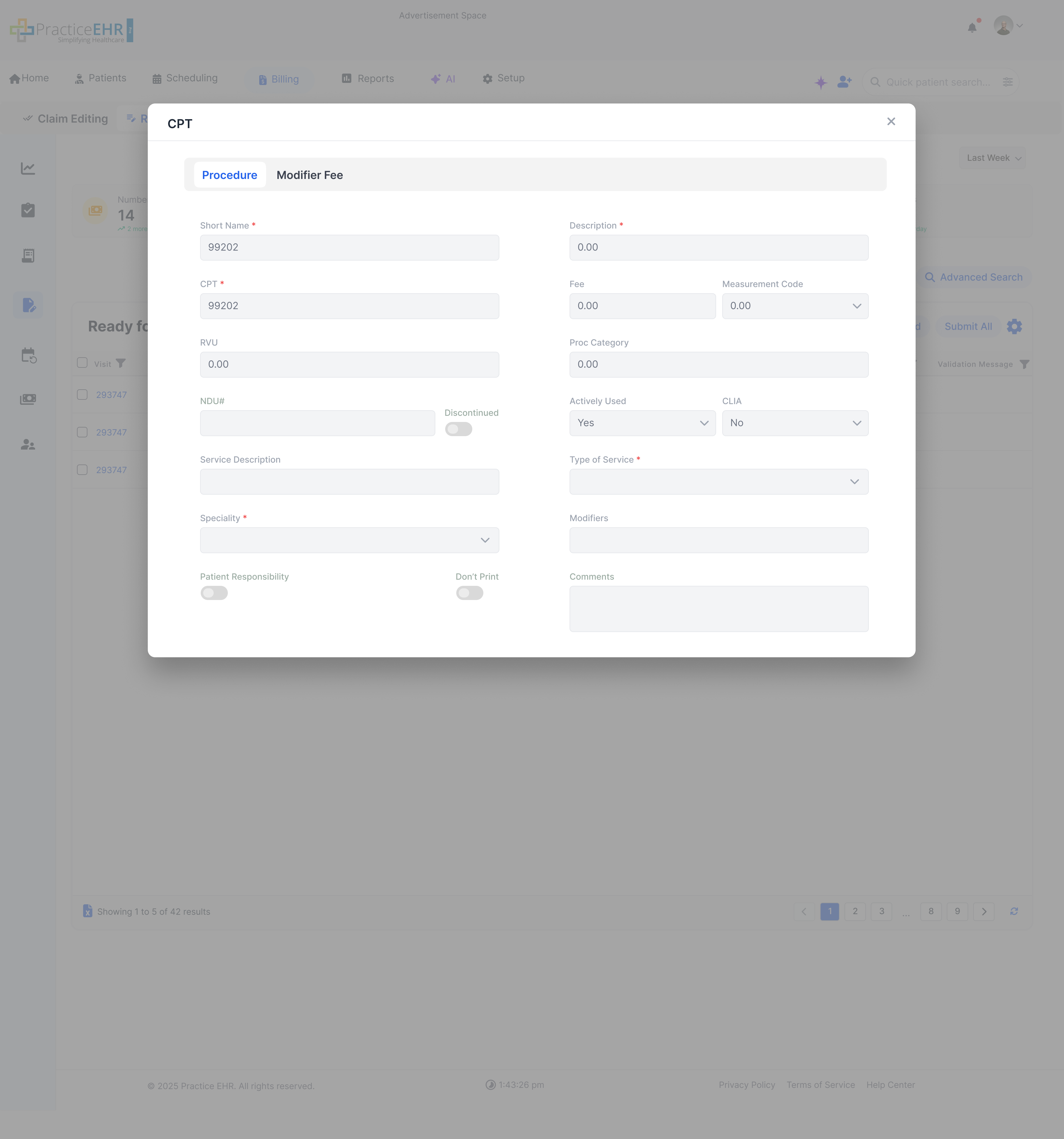Enable the Patient Responsibility toggle

click(x=214, y=593)
